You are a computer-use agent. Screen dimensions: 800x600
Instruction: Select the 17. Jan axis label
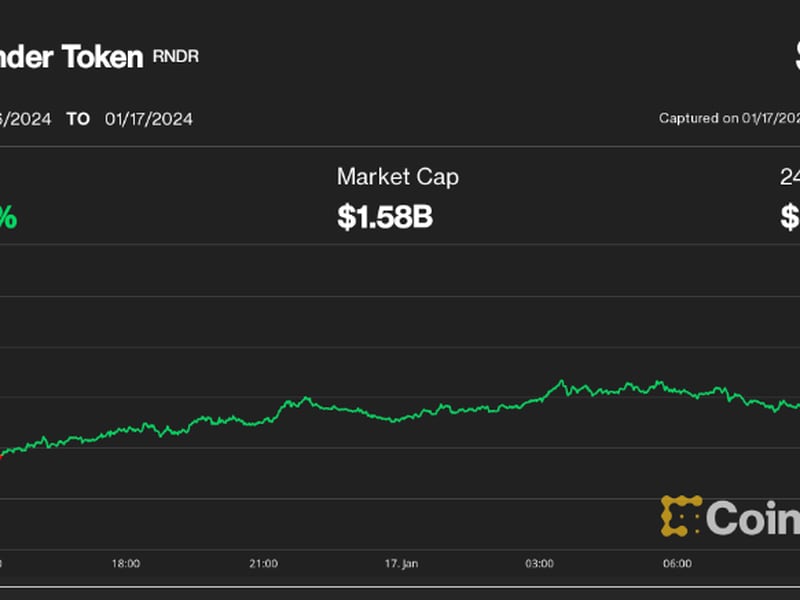coord(402,563)
